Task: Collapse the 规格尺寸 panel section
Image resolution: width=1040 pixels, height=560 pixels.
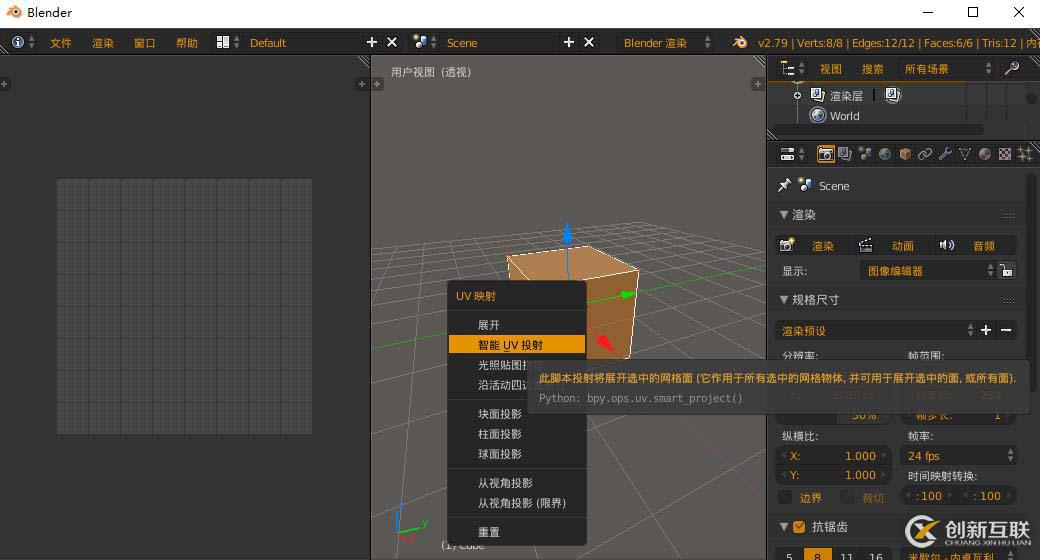Action: [785, 299]
